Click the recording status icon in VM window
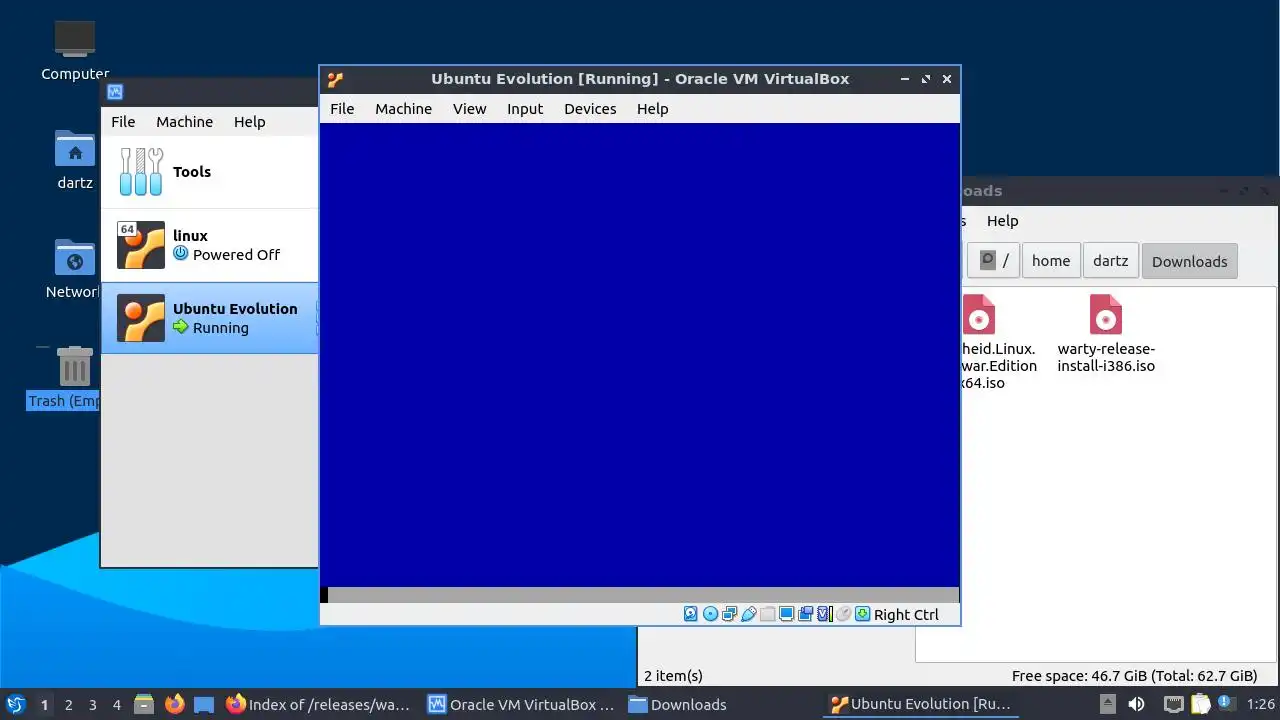 (805, 614)
